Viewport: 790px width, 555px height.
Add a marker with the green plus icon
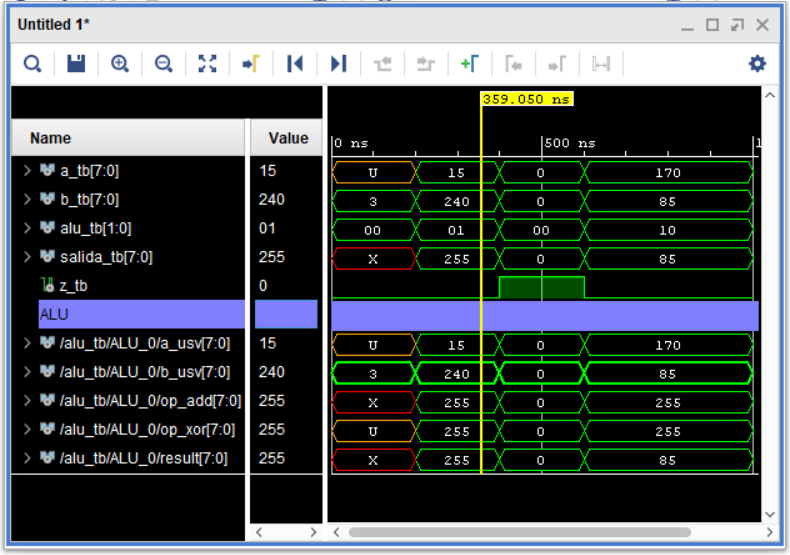click(x=469, y=64)
